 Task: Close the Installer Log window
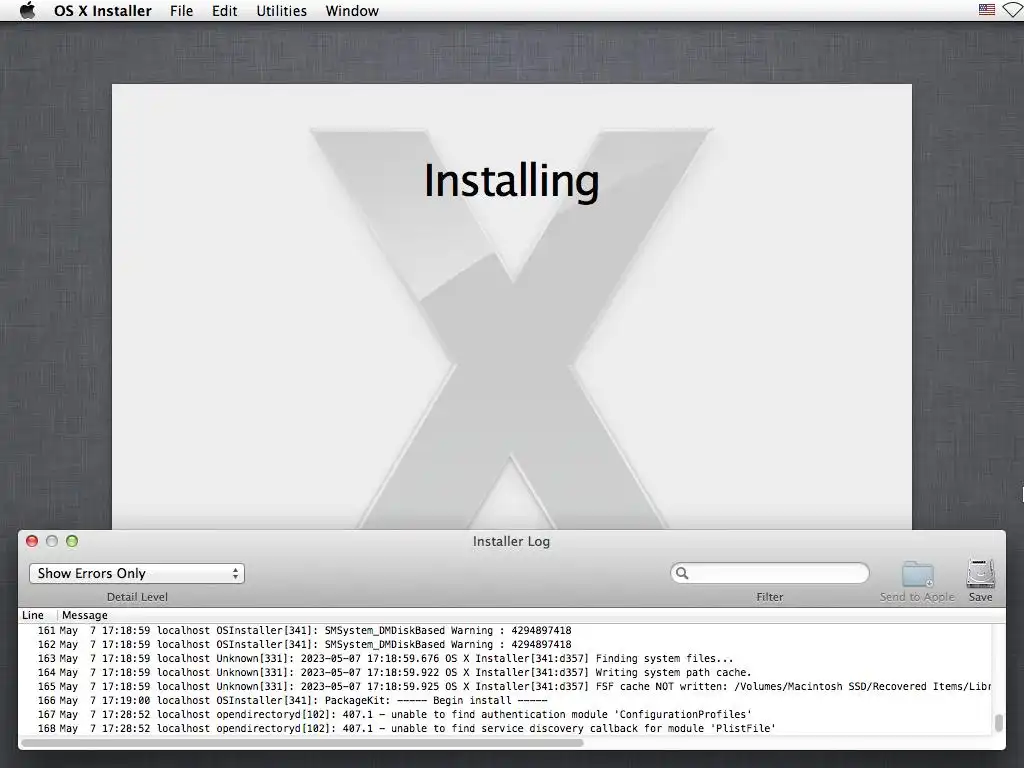[x=31, y=541]
